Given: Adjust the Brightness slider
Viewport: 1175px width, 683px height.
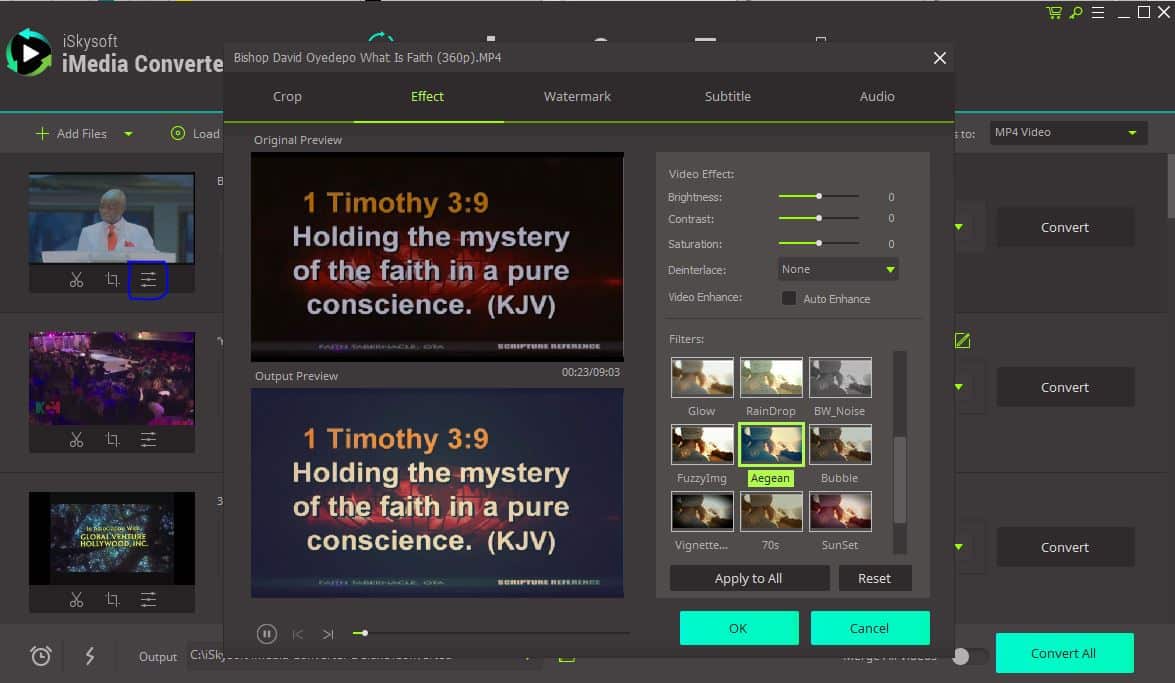Looking at the screenshot, I should tap(818, 196).
